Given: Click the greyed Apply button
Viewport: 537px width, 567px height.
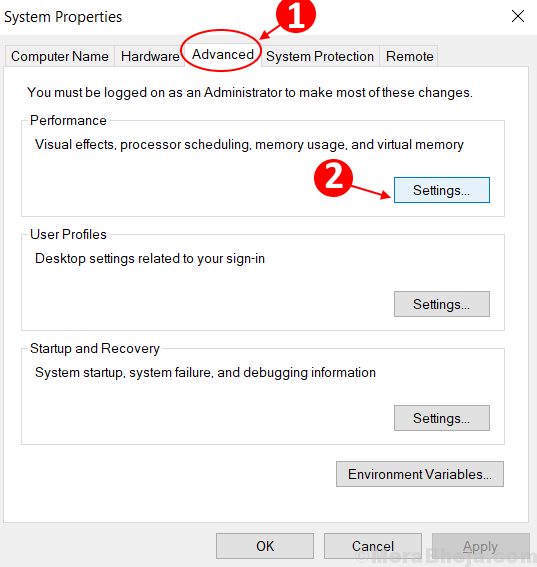Looking at the screenshot, I should click(x=481, y=546).
